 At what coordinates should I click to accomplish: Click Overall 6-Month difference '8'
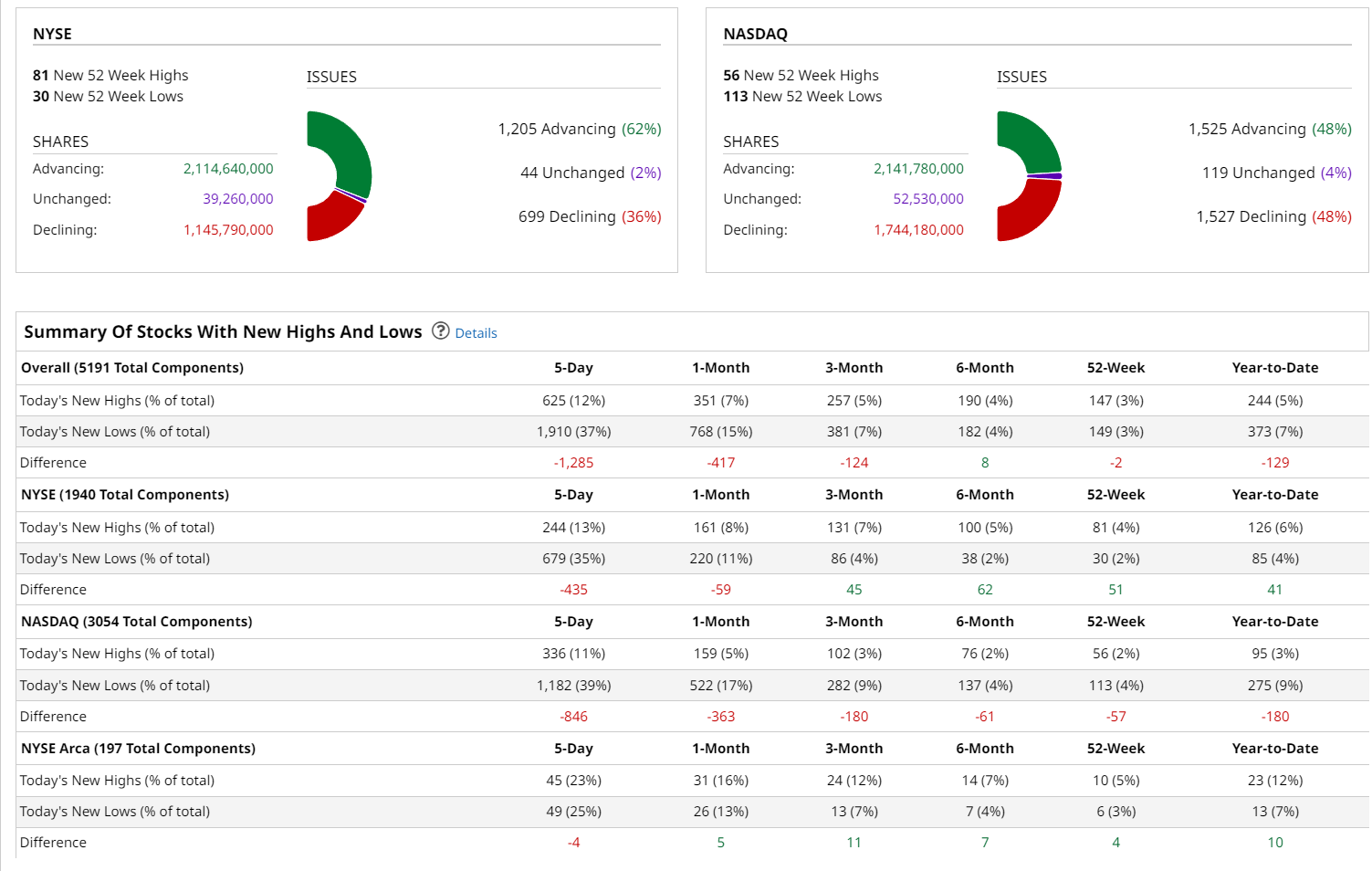(985, 463)
